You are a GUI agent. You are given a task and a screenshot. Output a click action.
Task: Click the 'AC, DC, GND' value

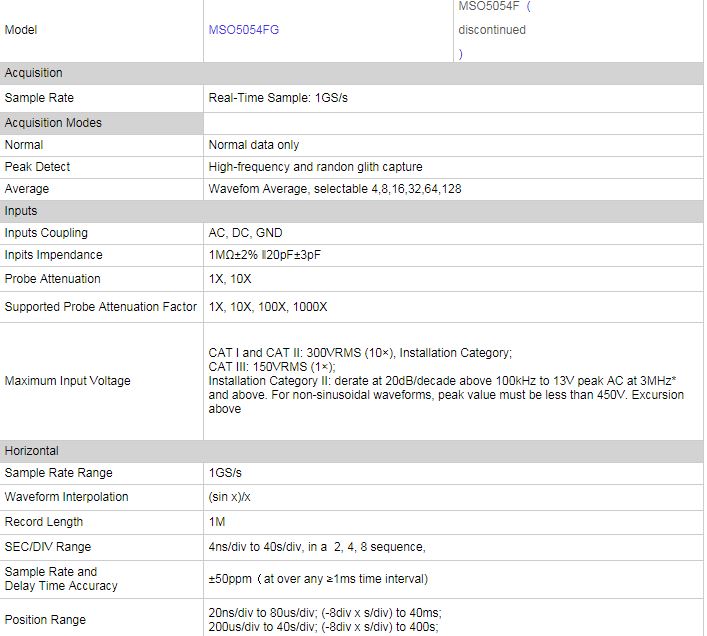click(x=245, y=233)
